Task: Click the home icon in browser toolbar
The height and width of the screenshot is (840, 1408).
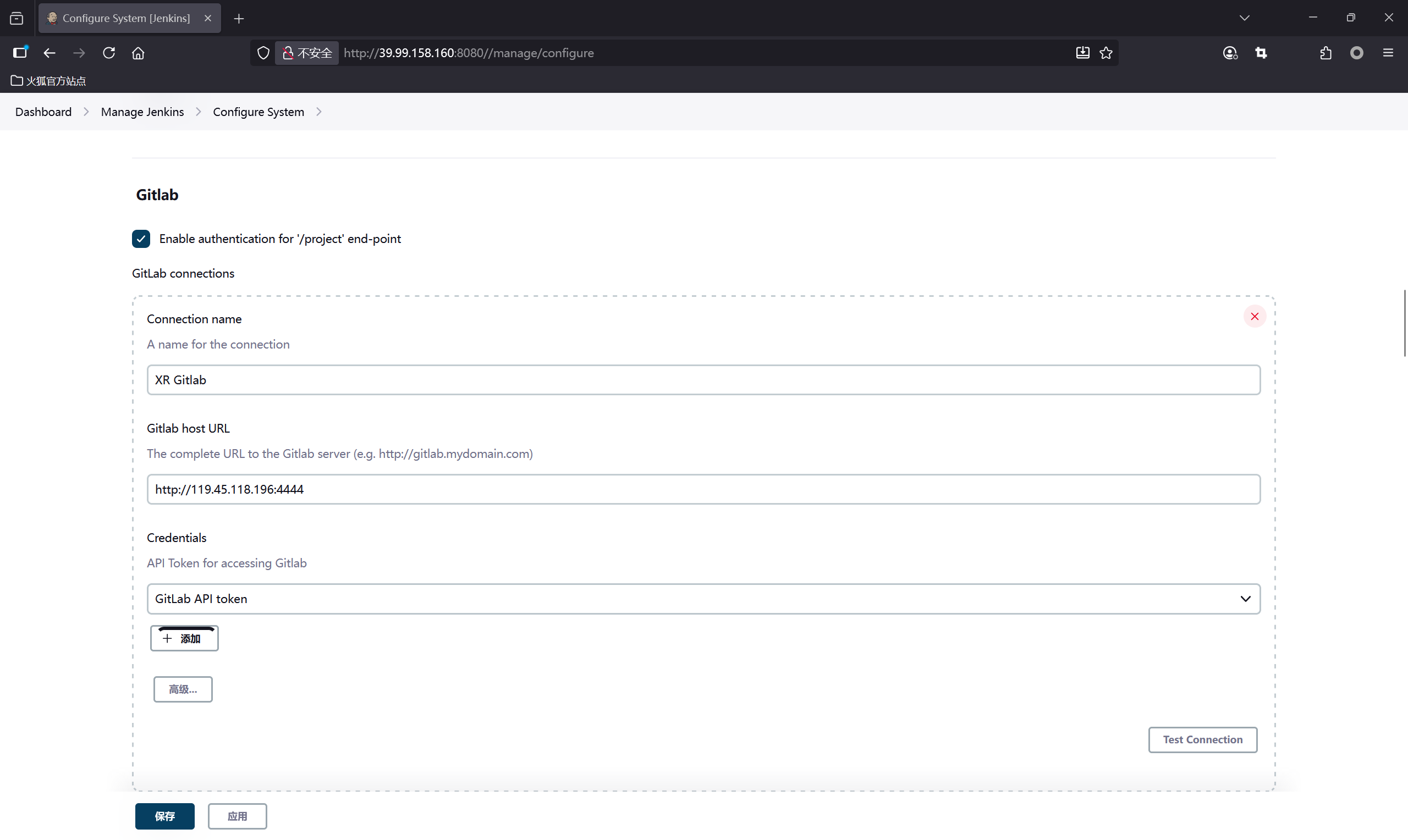Action: 138,53
